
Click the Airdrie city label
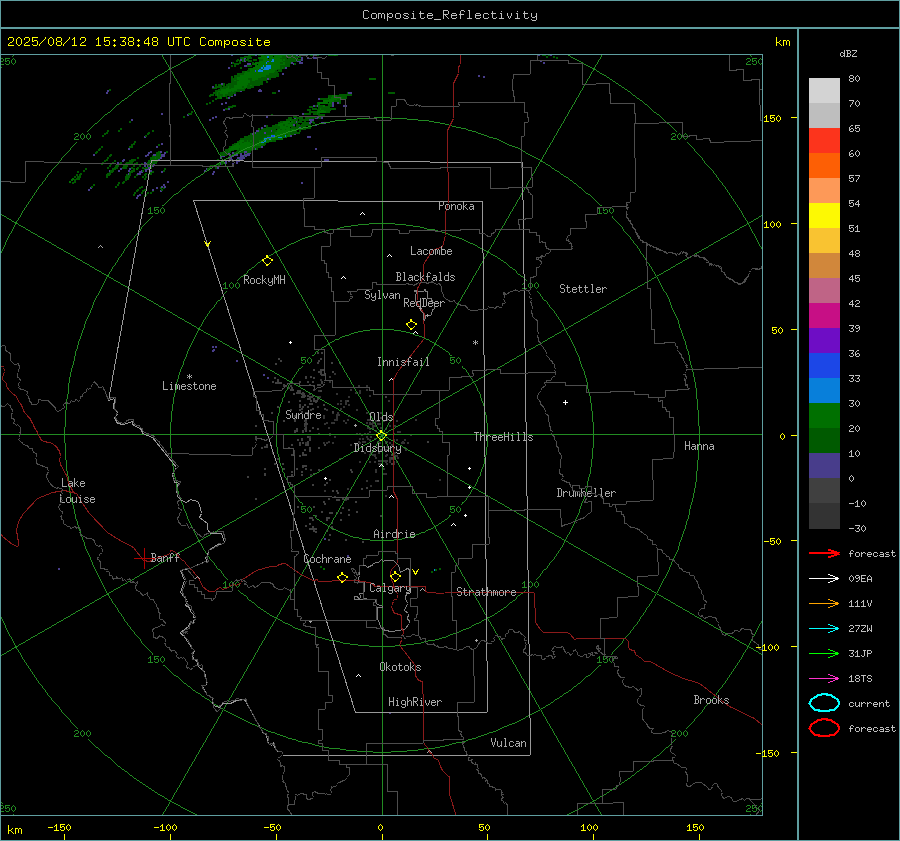(x=394, y=534)
